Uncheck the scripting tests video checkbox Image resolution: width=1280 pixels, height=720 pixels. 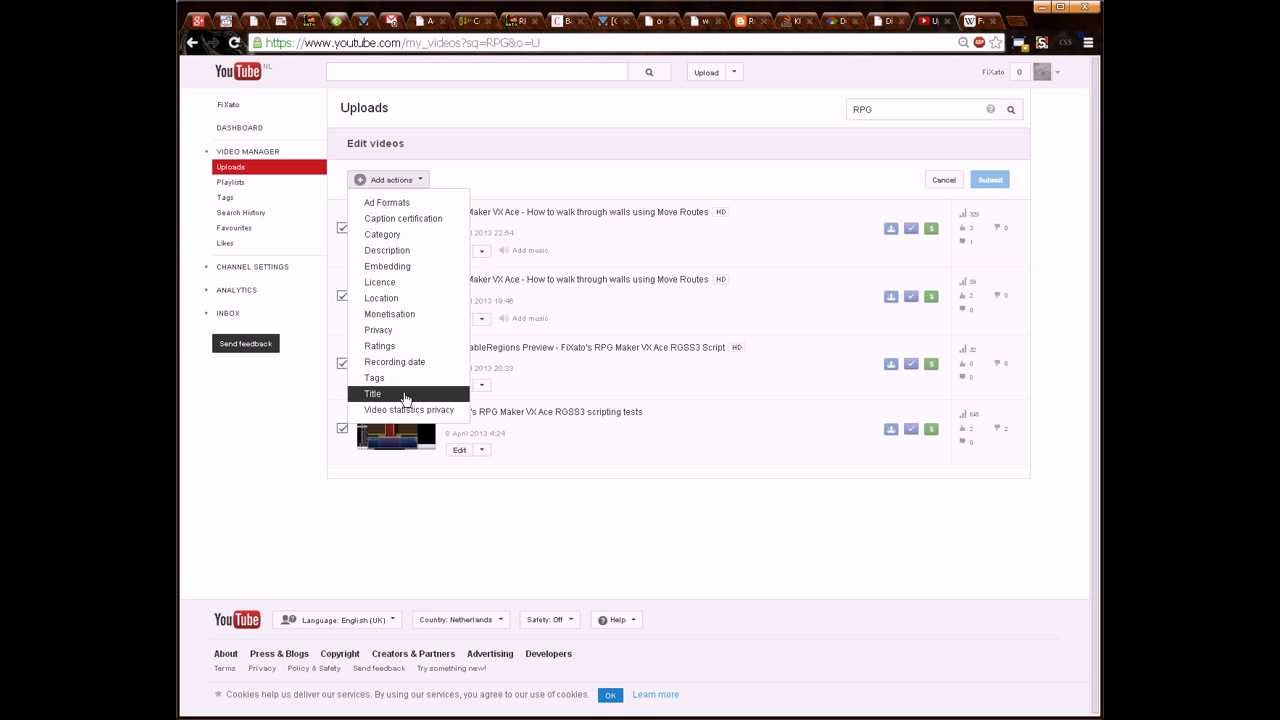342,428
